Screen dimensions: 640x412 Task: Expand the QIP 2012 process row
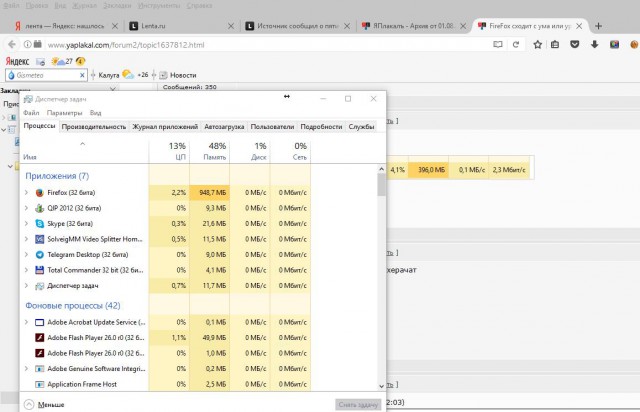[27, 208]
